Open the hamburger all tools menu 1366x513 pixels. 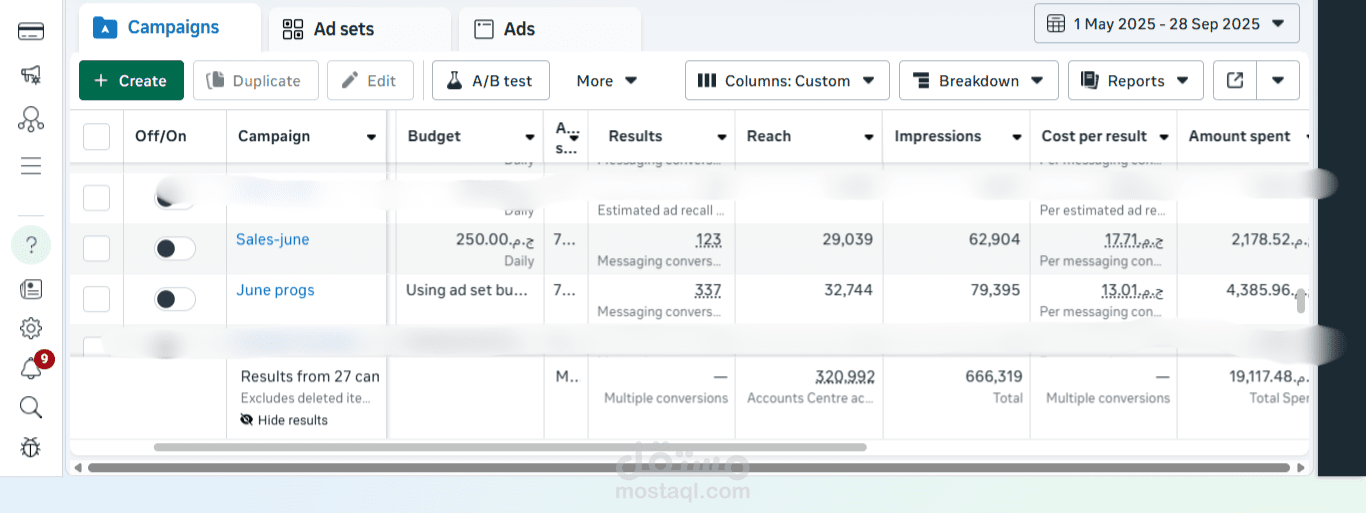(31, 166)
